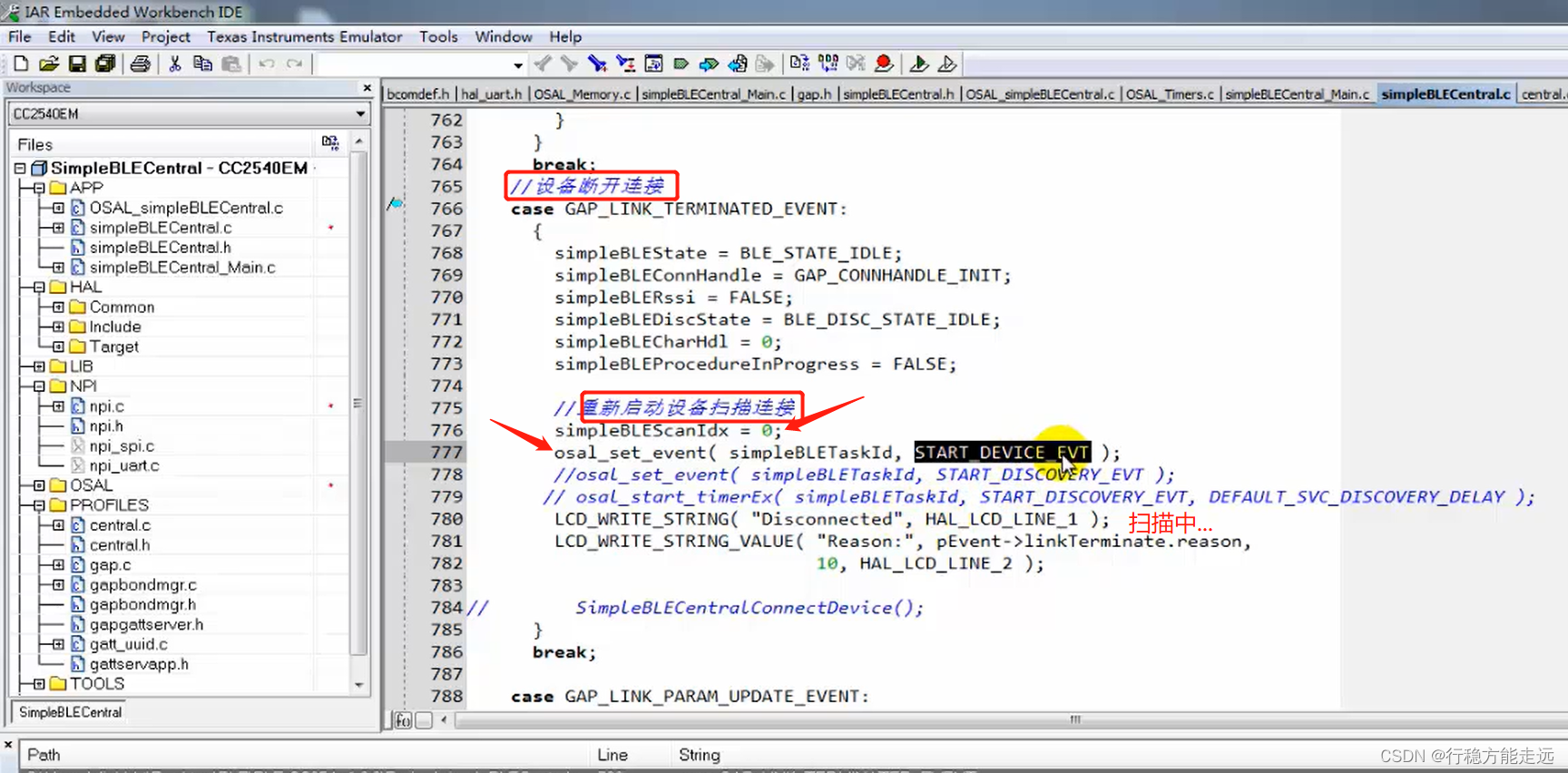Image resolution: width=1568 pixels, height=773 pixels.
Task: Expand the OSAL folder
Action: click(x=39, y=485)
